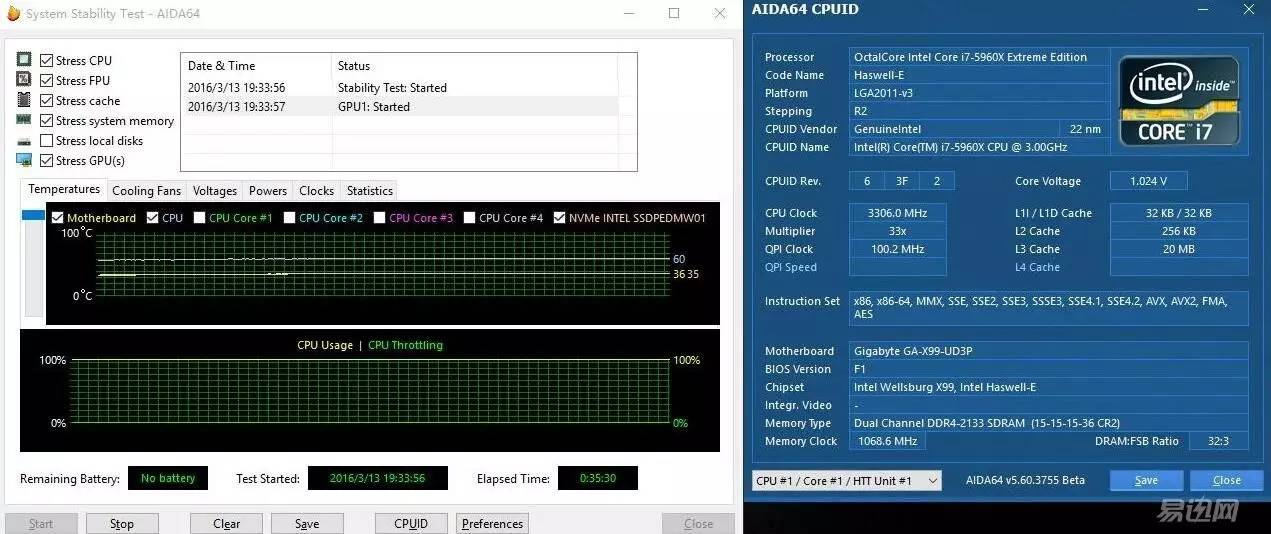Viewport: 1271px width, 534px height.
Task: Click the Elapsed Time value 0:35:30
Action: tap(597, 478)
